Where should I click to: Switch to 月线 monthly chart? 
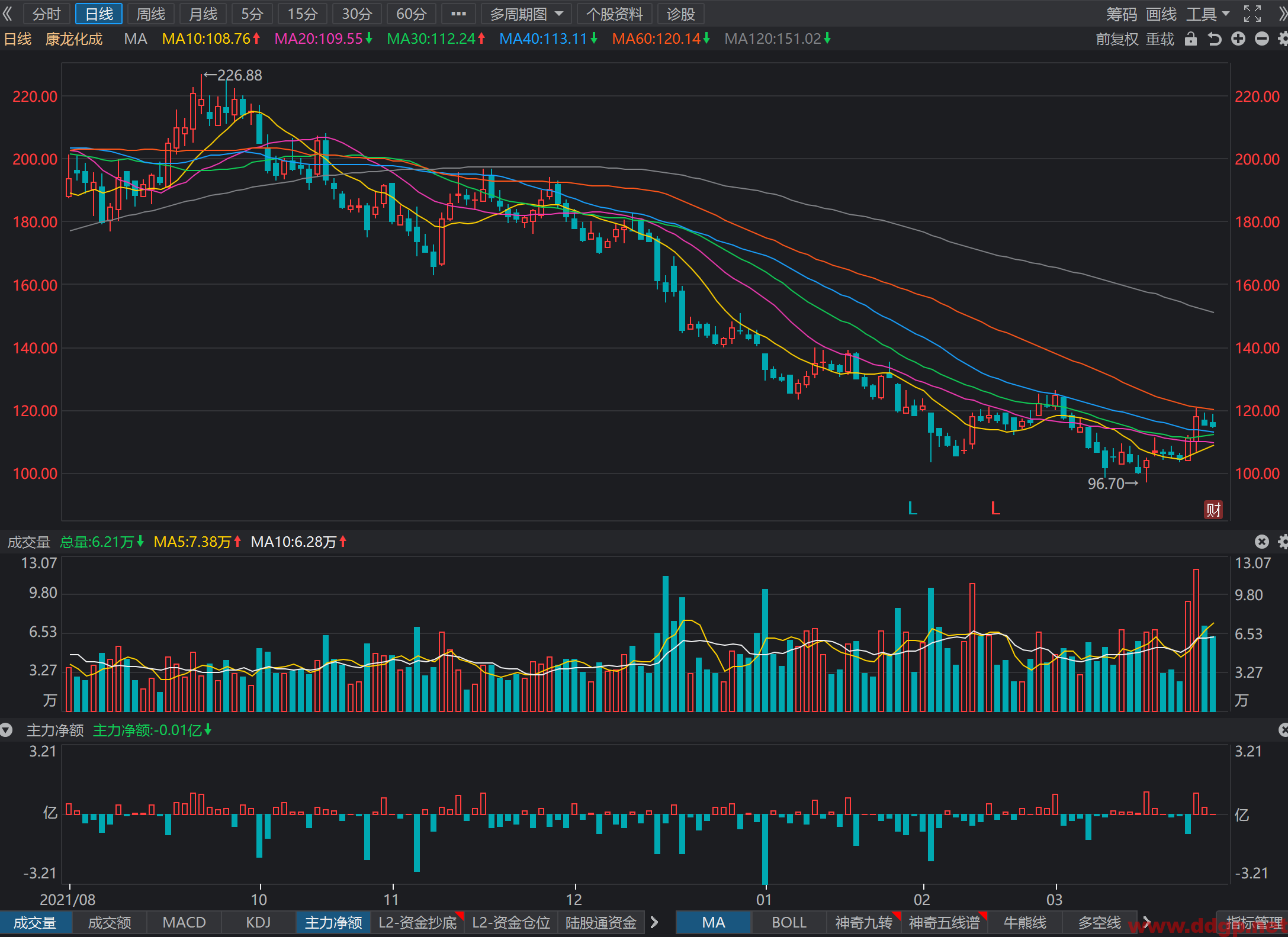203,14
